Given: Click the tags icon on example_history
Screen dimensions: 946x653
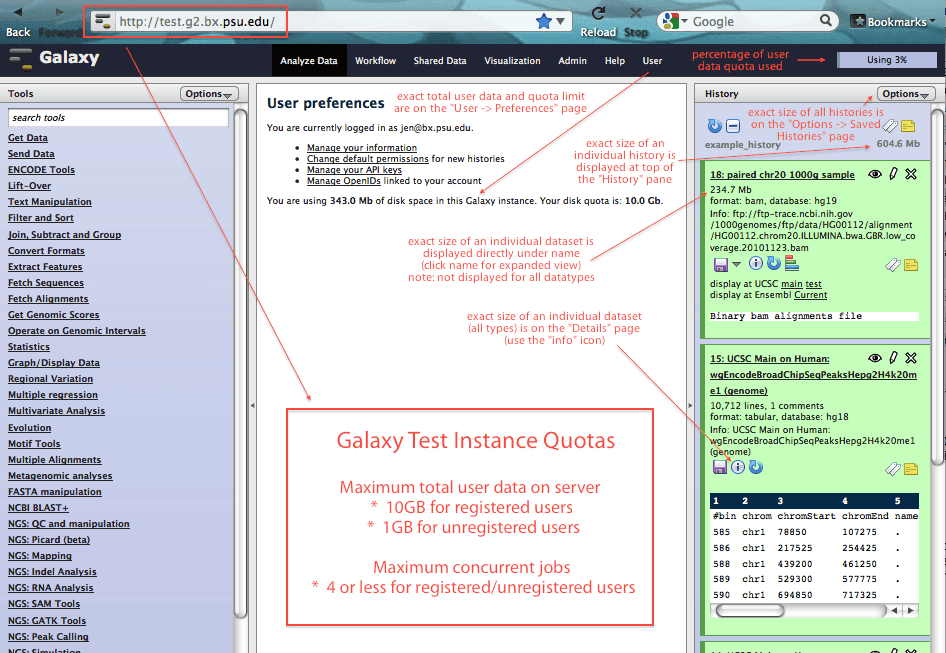Looking at the screenshot, I should (889, 127).
